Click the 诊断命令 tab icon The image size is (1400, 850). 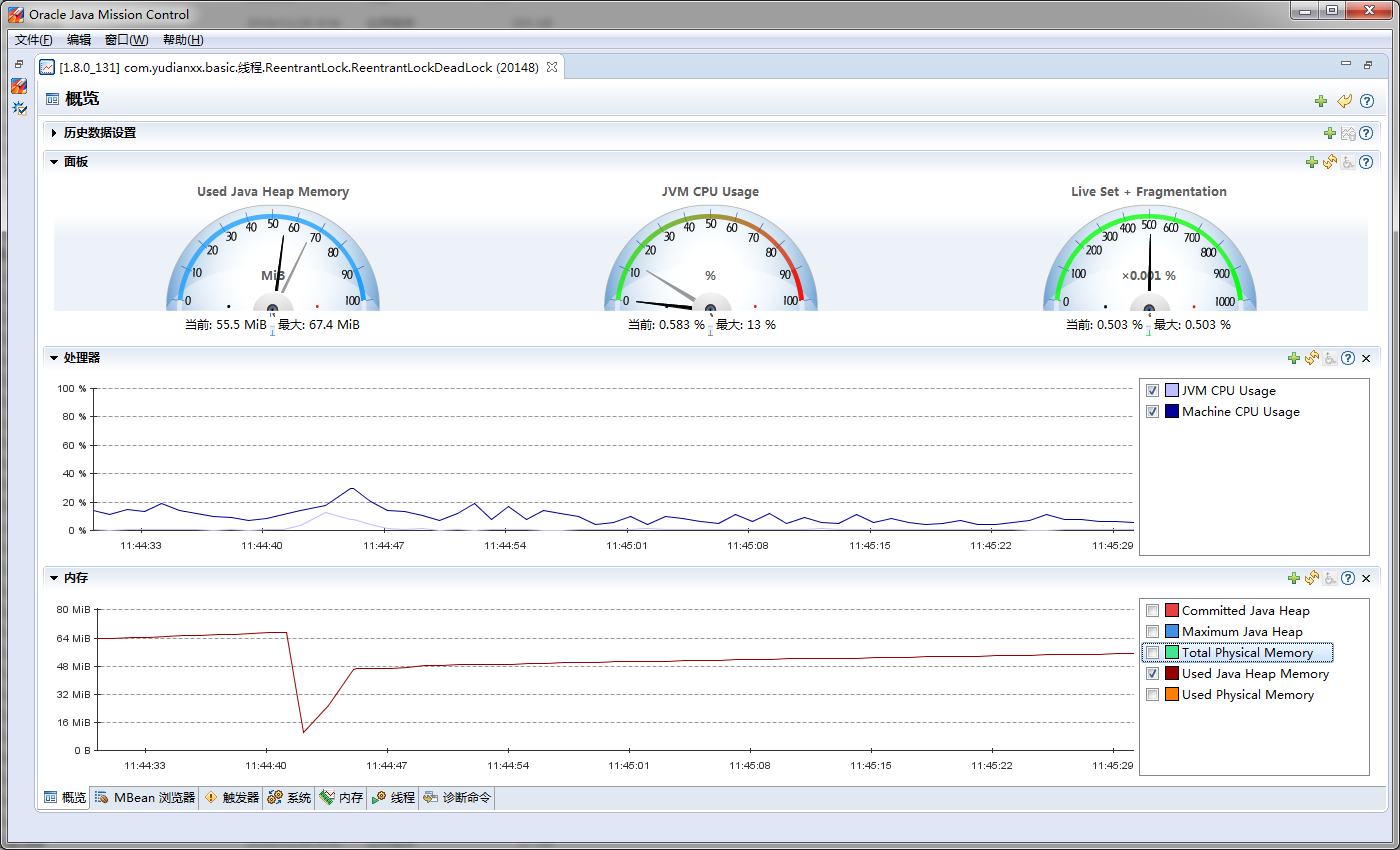430,797
